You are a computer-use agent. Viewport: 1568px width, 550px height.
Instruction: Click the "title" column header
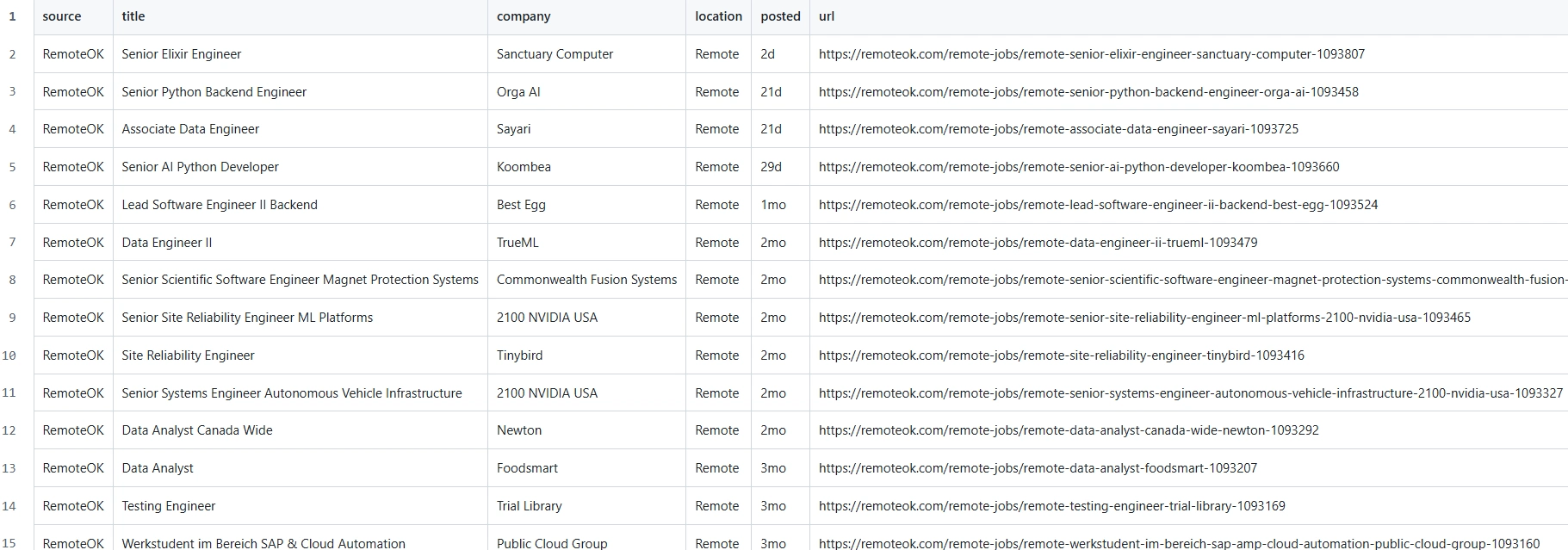point(133,16)
